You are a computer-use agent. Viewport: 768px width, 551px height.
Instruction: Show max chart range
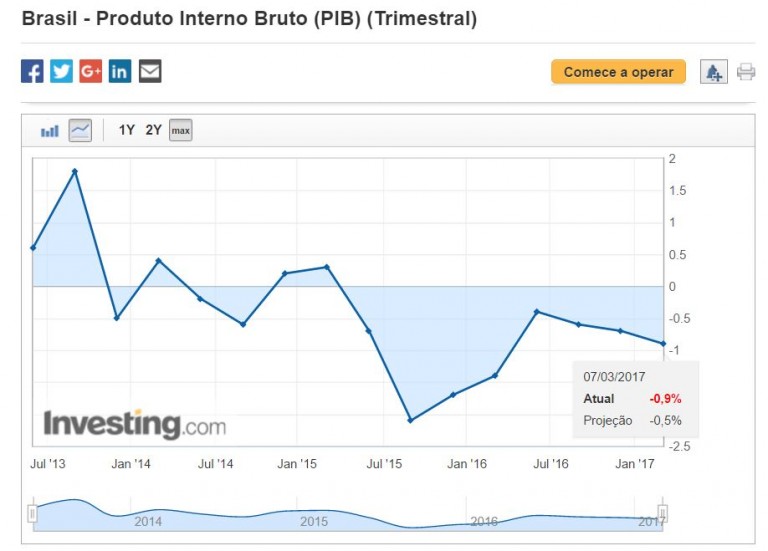click(180, 130)
